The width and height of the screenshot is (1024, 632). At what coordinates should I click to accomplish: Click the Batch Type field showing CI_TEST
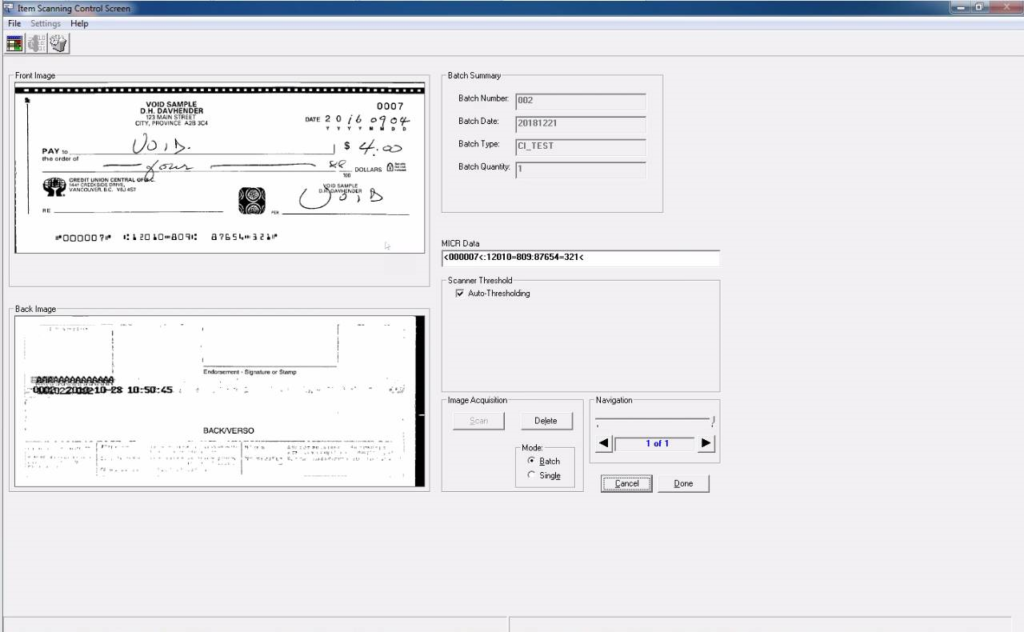(581, 146)
